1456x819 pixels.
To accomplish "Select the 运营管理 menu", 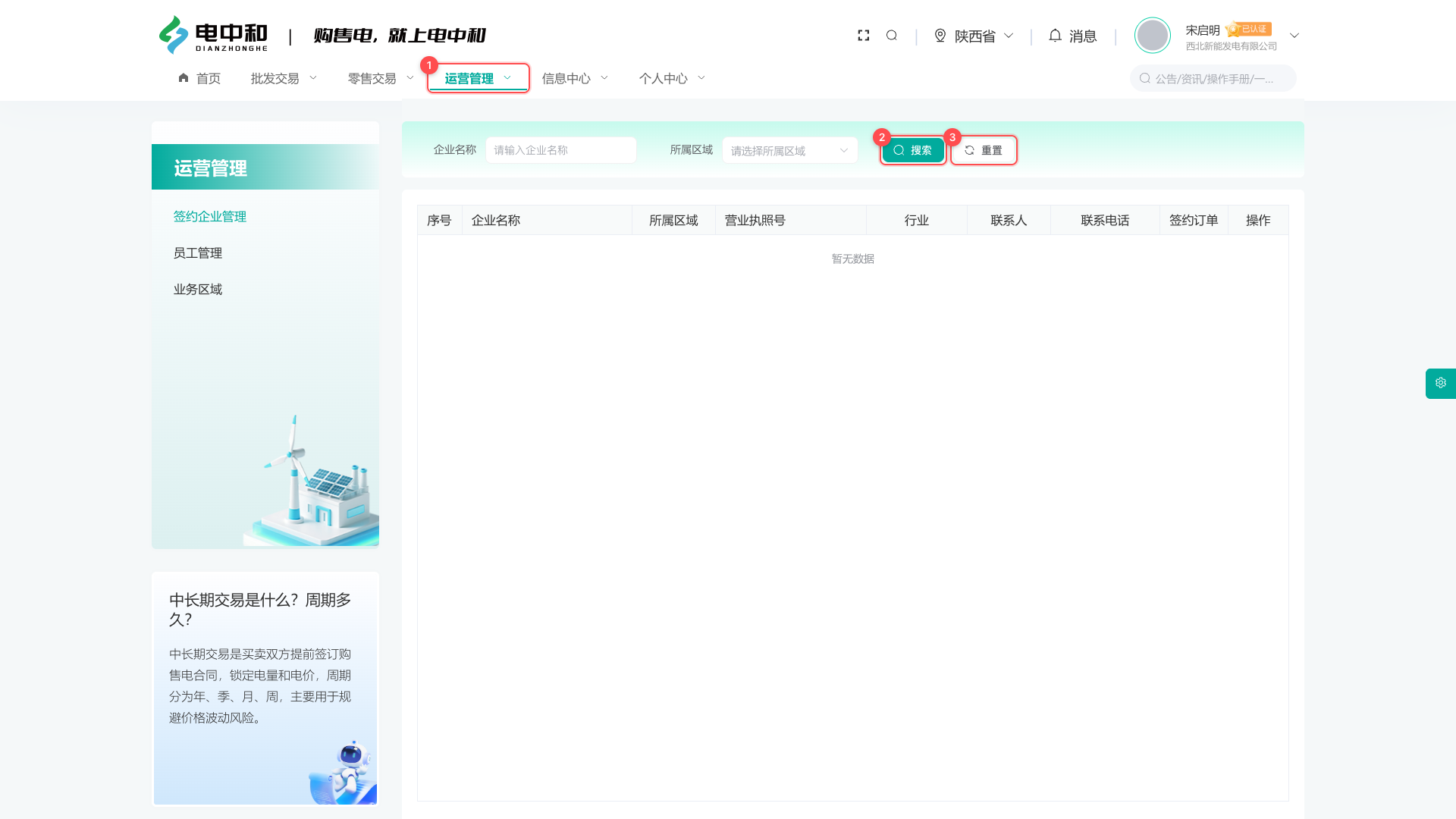I will [469, 78].
